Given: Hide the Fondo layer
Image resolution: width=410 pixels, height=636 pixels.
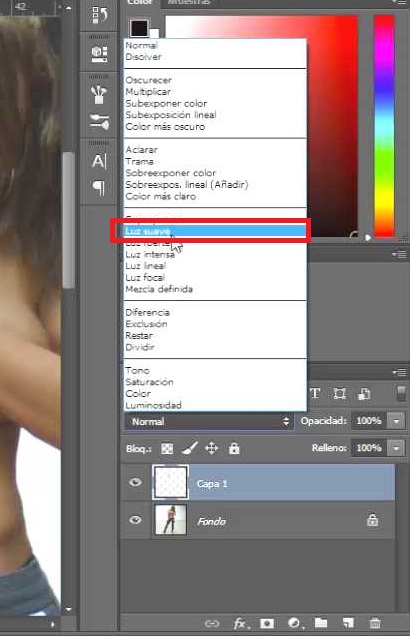Looking at the screenshot, I should pos(135,520).
